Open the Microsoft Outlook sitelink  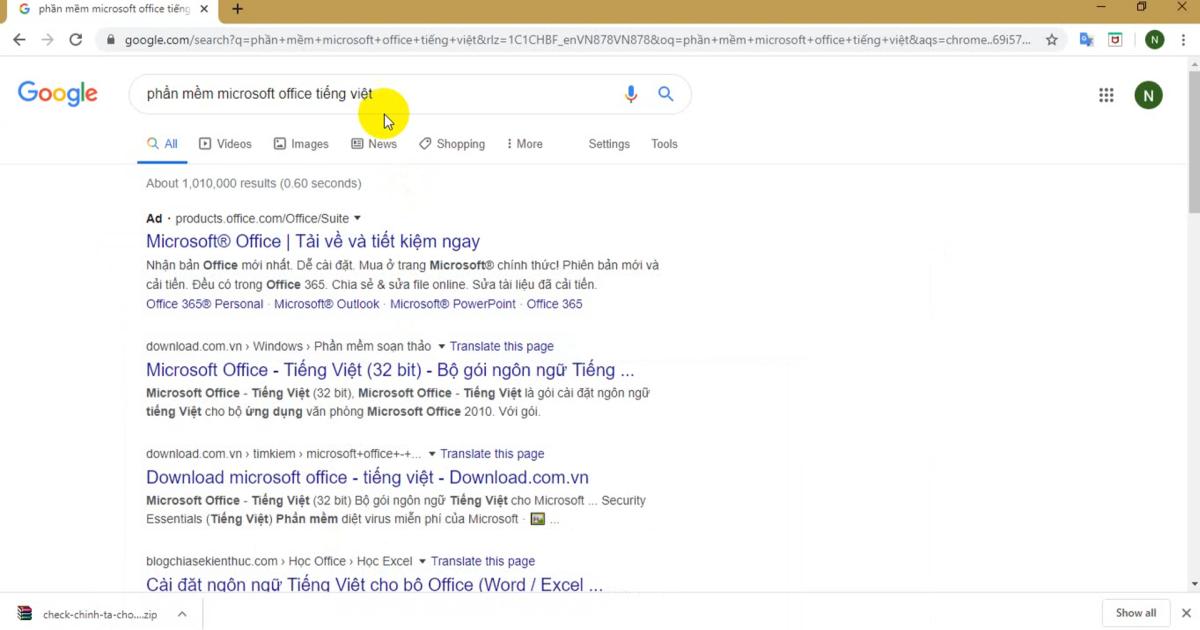tap(327, 304)
